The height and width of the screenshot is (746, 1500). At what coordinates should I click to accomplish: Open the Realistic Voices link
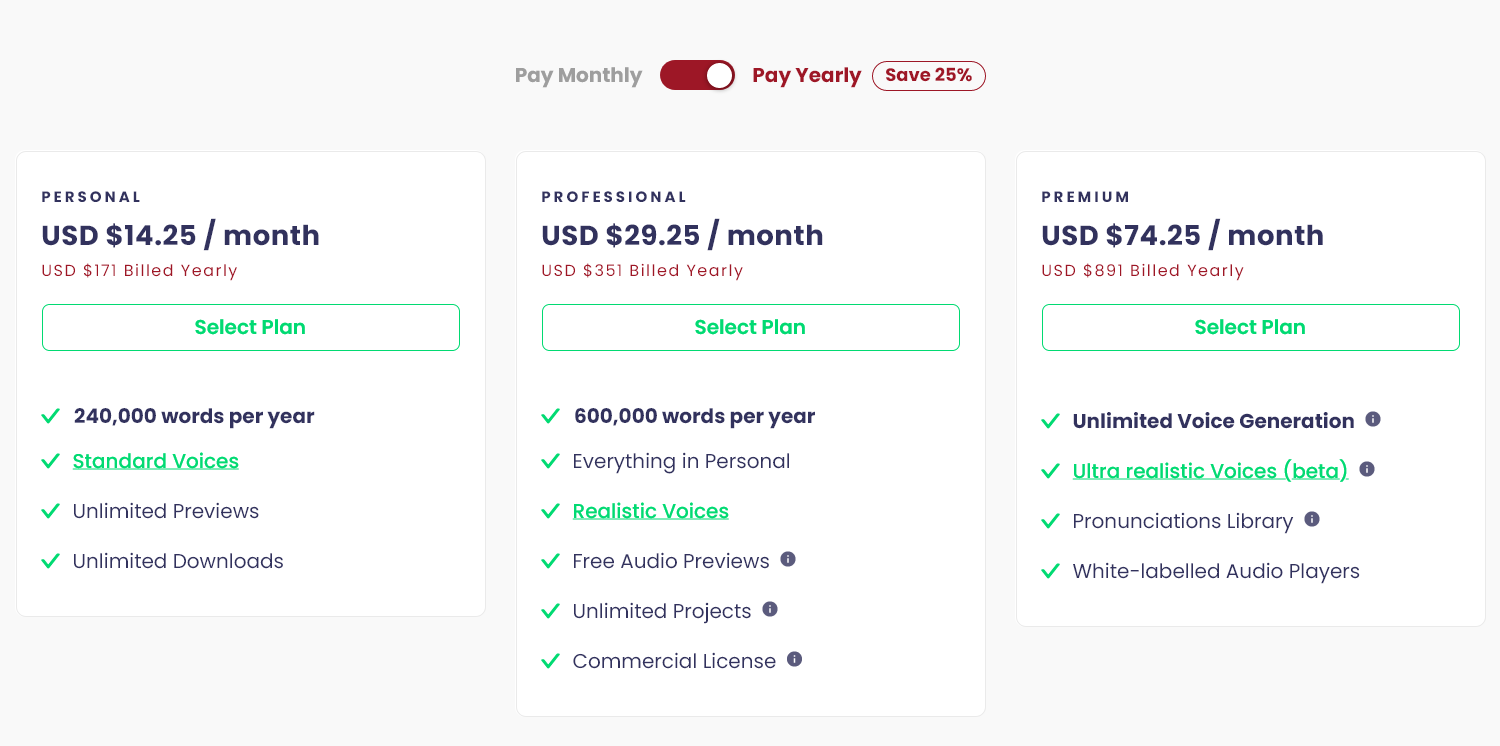click(x=650, y=511)
